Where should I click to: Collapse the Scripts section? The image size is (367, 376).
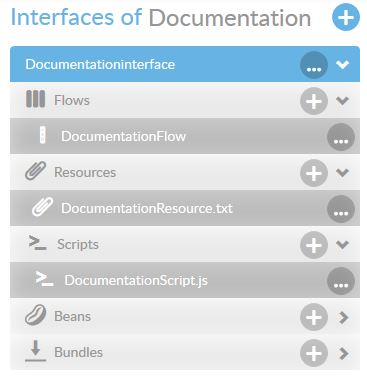pyautogui.click(x=342, y=244)
